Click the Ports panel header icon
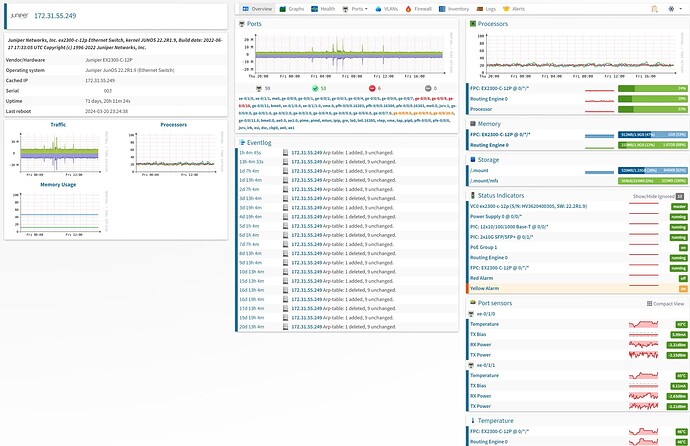 [x=242, y=24]
